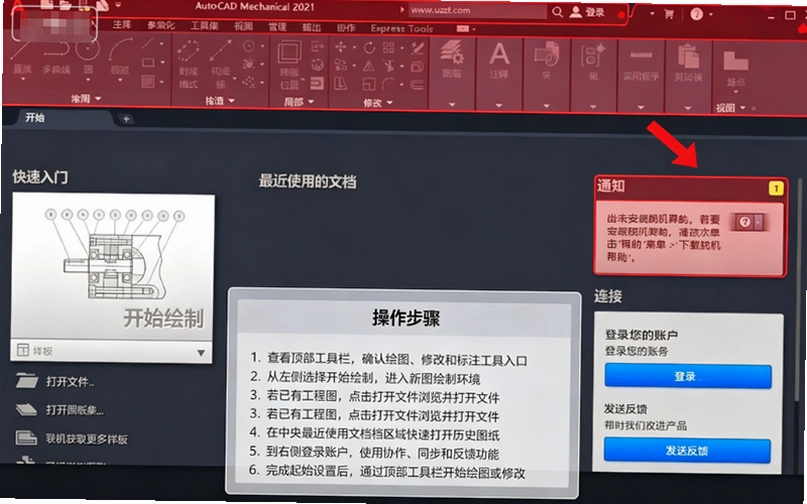Switch to the 协作 ribbon tab
The height and width of the screenshot is (504, 807).
[x=346, y=28]
